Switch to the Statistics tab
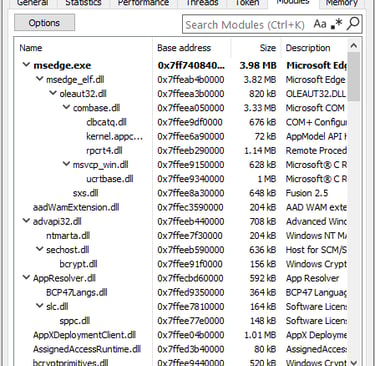 [x=83, y=3]
